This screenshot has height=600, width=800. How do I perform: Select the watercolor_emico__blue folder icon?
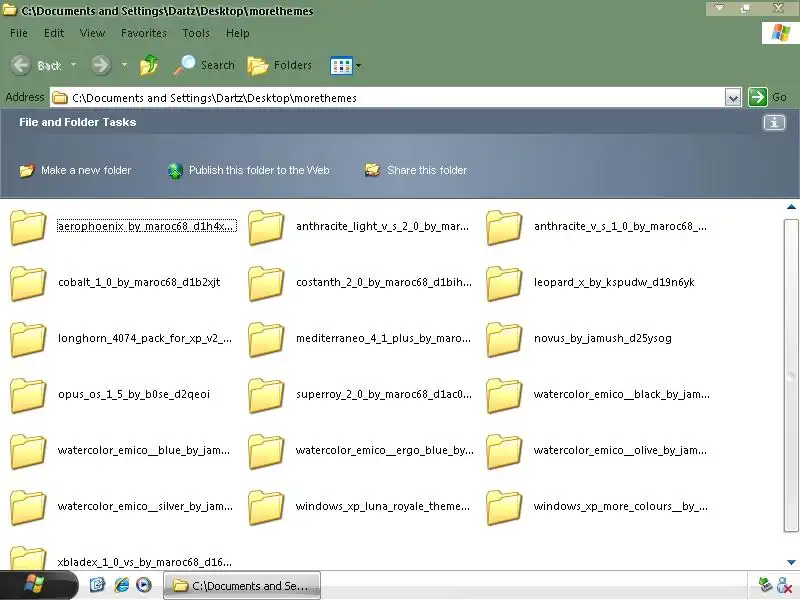[28, 452]
